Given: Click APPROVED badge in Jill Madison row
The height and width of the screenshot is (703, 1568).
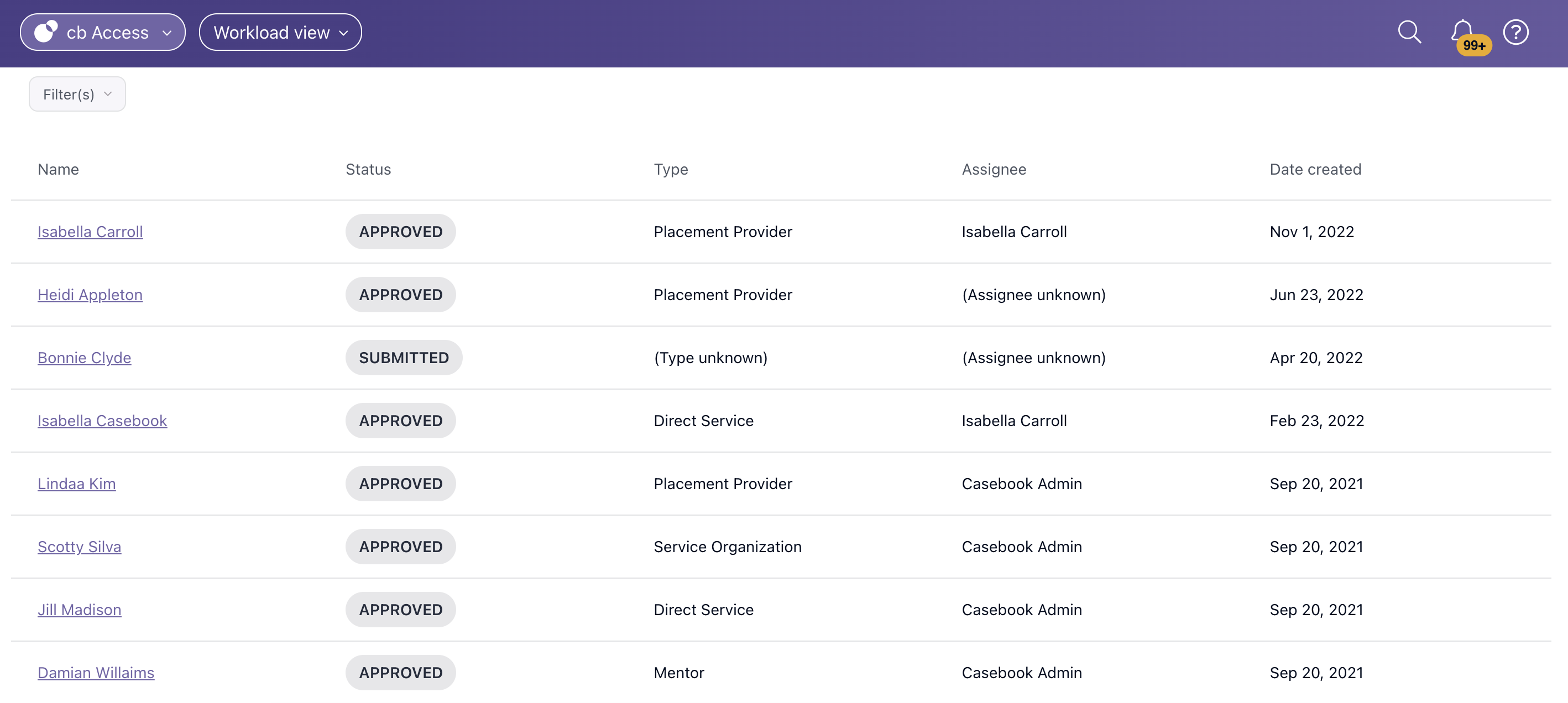Looking at the screenshot, I should click(x=400, y=610).
